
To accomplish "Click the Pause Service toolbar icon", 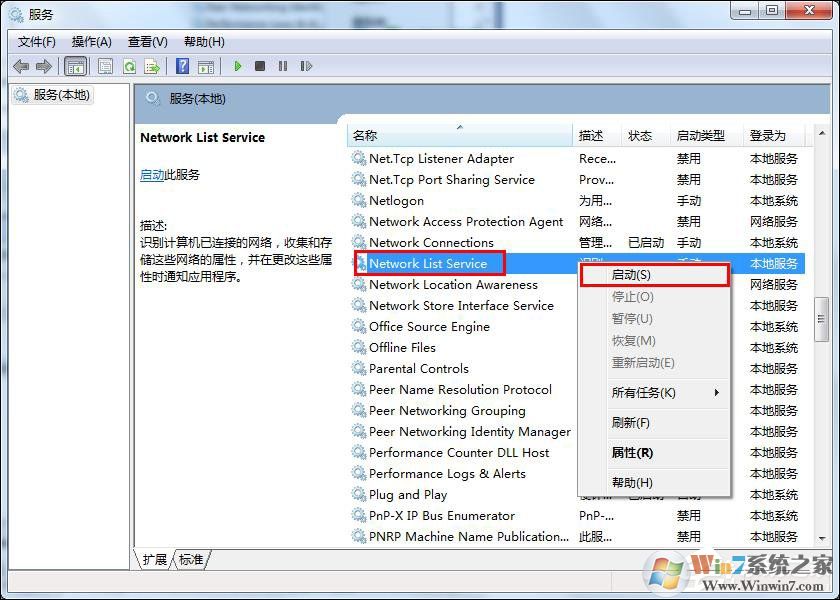I will (x=283, y=66).
